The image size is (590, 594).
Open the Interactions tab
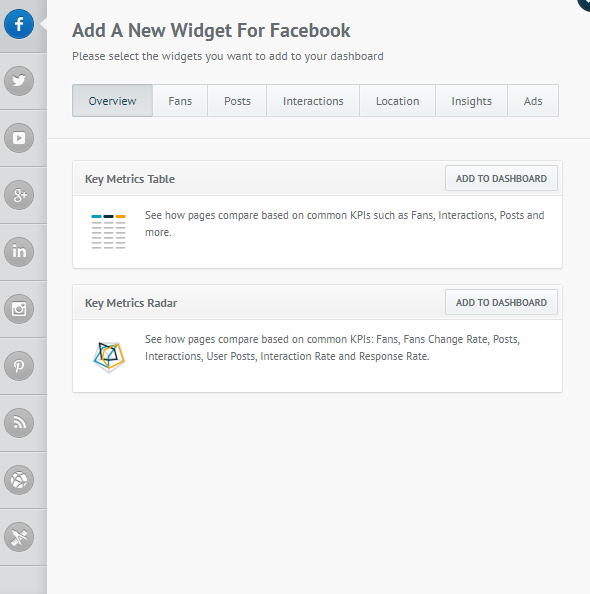click(313, 101)
